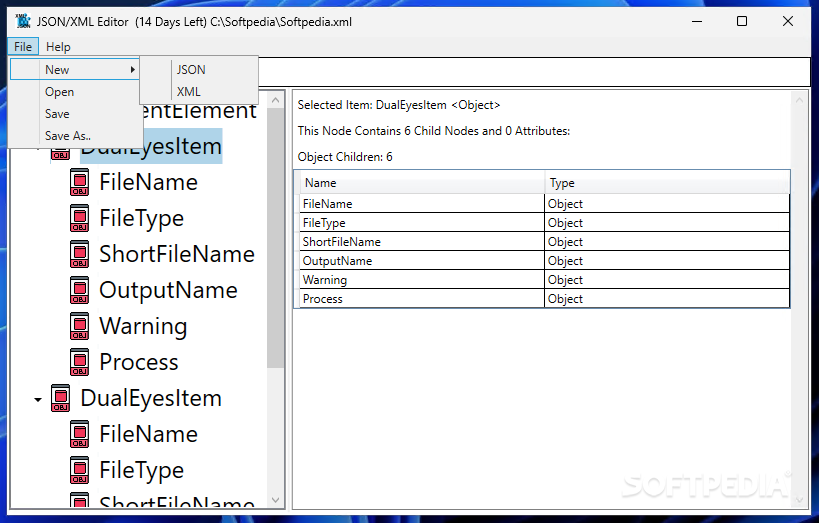The image size is (819, 523).
Task: Maximize the JSON/XML Editor window
Action: pos(742,21)
